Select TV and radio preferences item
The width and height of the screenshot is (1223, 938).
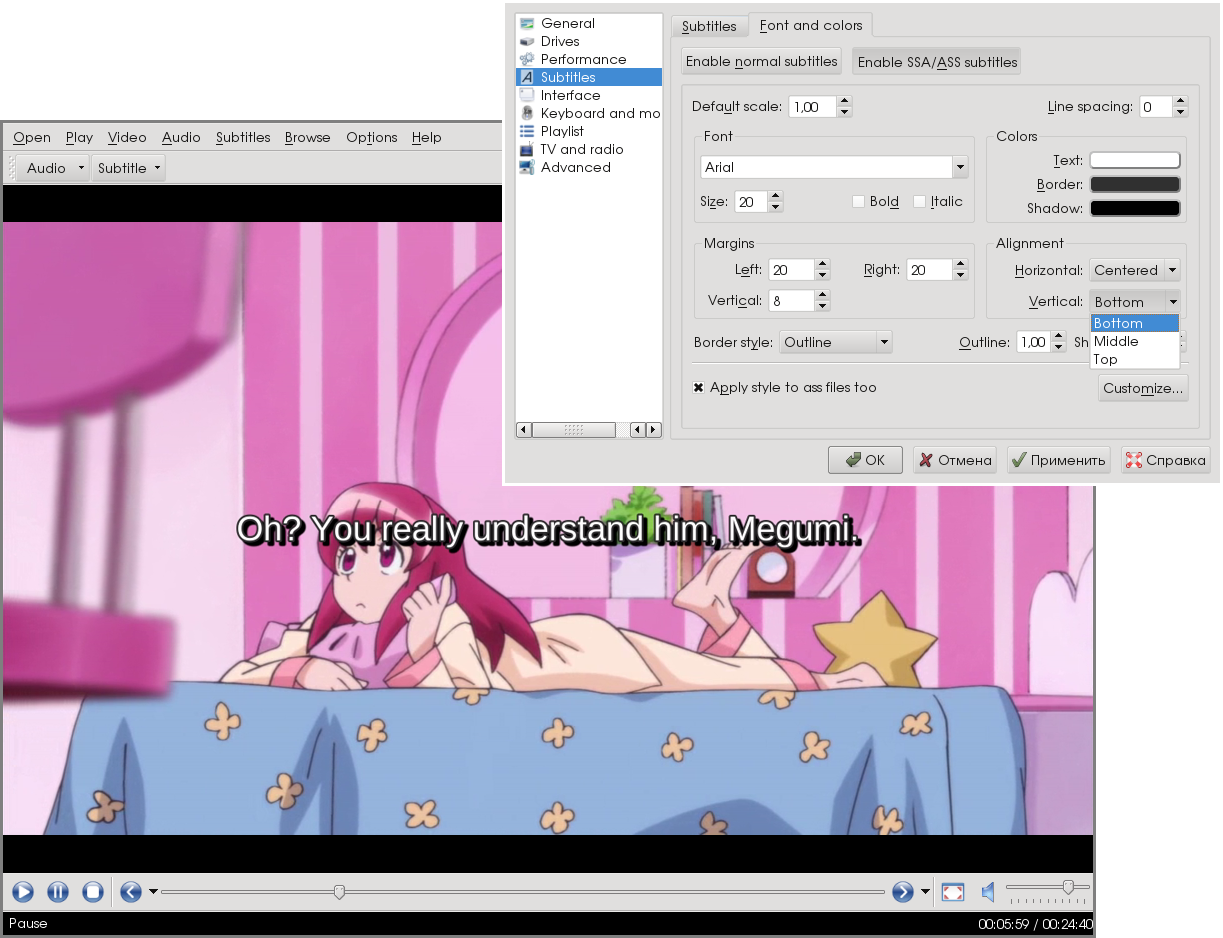[x=588, y=149]
